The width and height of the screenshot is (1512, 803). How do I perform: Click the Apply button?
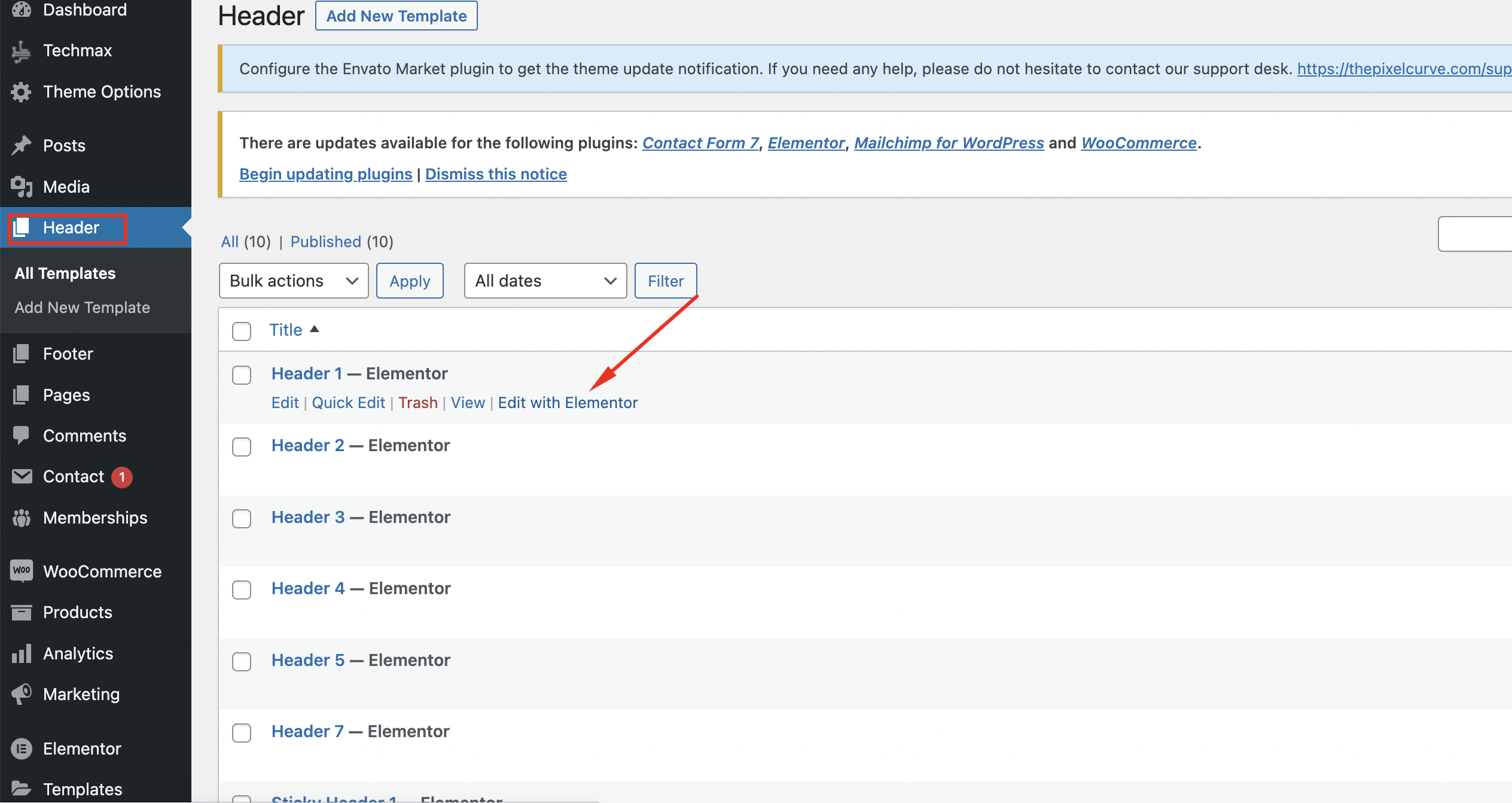pyautogui.click(x=410, y=281)
